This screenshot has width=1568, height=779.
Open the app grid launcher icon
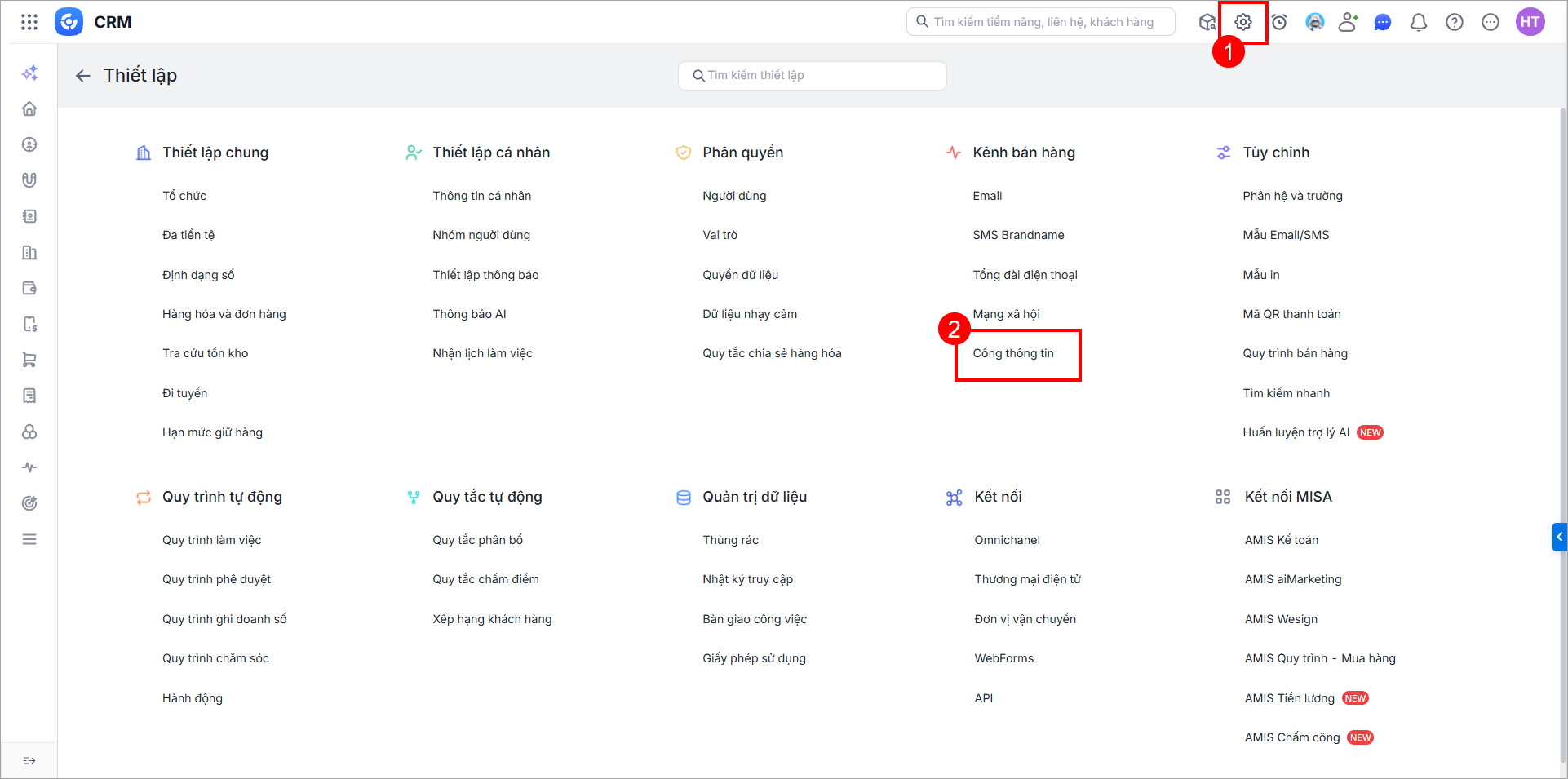point(29,22)
